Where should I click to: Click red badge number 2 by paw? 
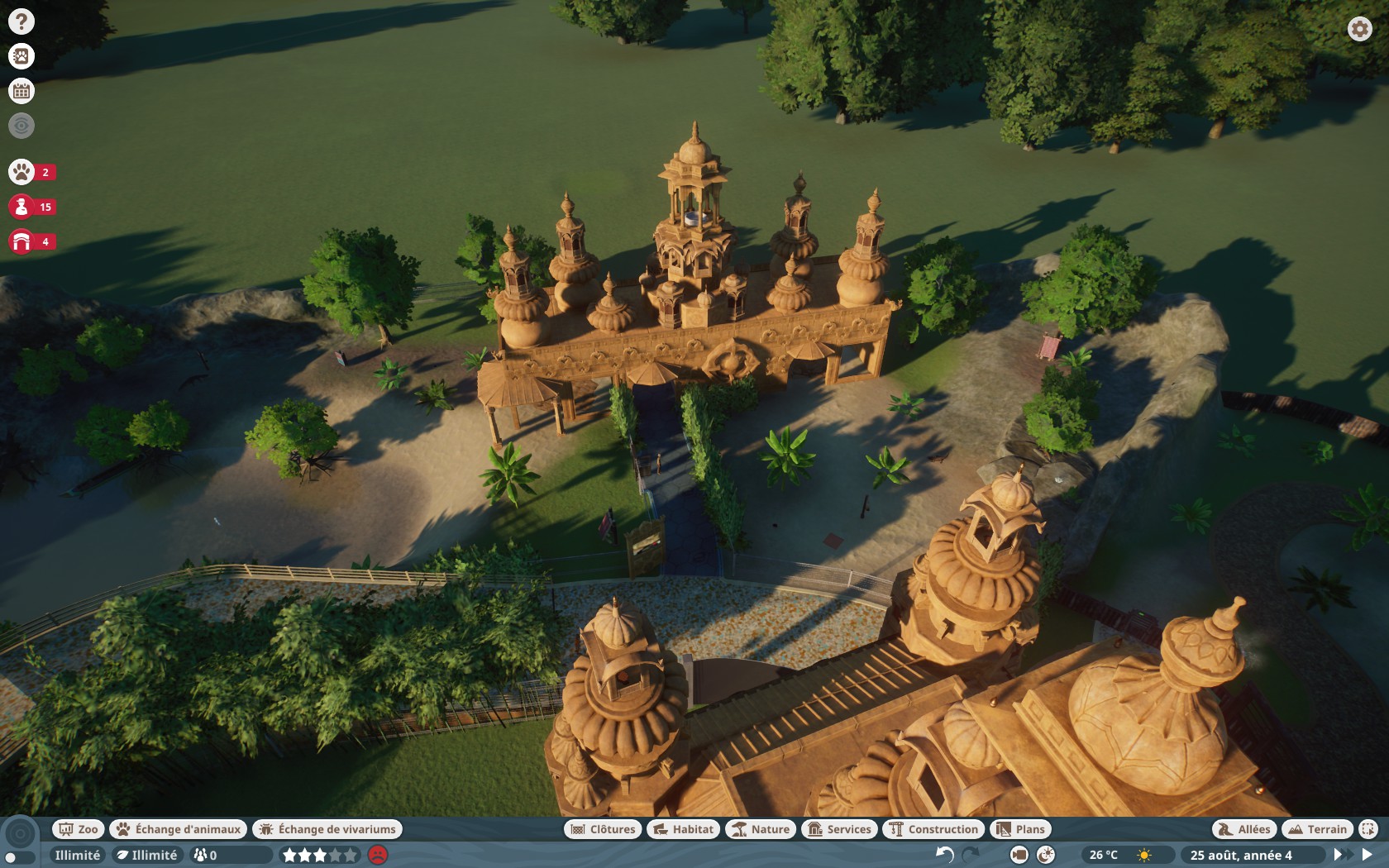coord(45,172)
